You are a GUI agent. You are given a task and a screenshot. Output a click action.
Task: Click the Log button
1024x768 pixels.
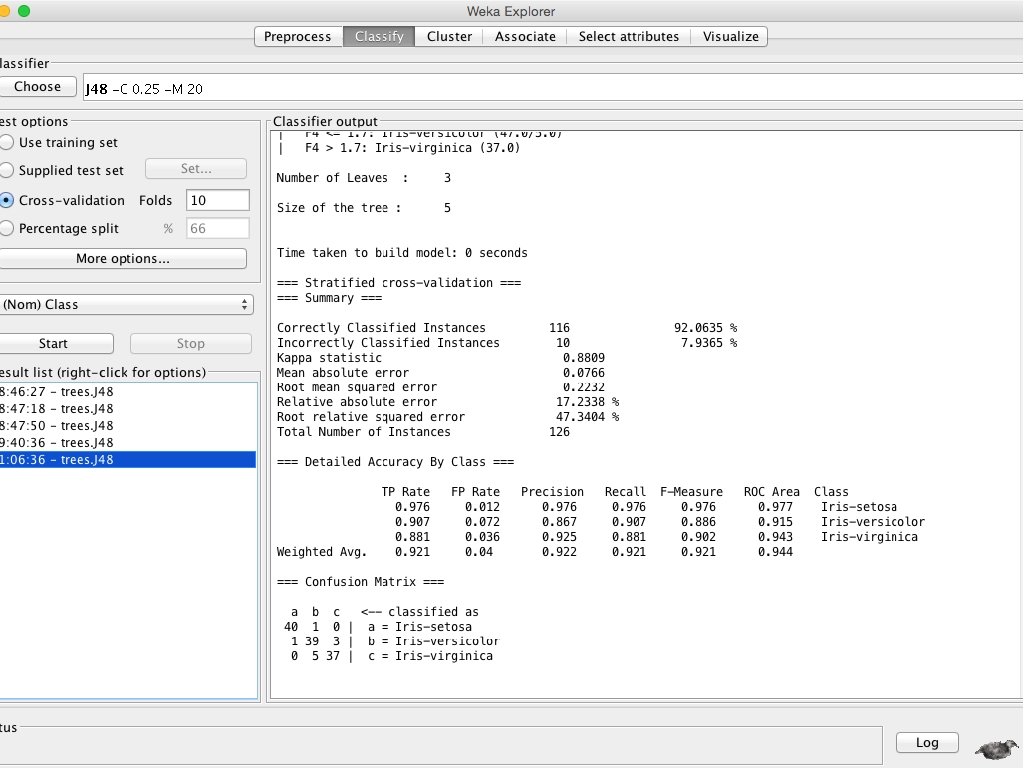click(x=926, y=743)
